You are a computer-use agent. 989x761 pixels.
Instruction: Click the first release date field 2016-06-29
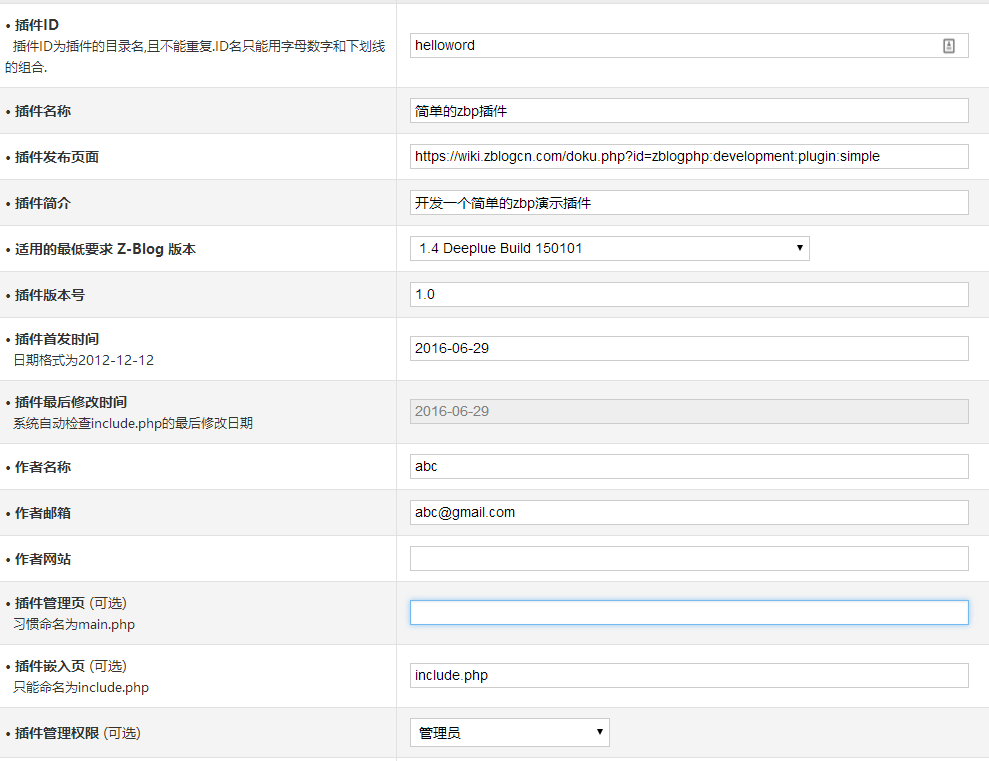pos(689,348)
